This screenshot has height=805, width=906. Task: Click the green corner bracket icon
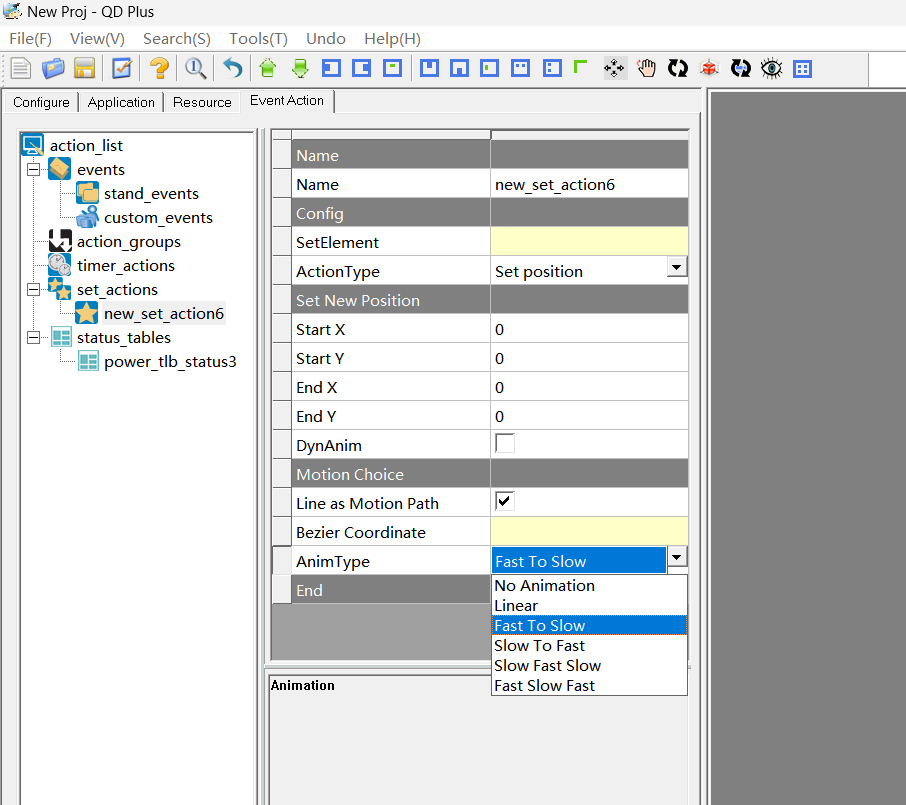click(x=580, y=66)
